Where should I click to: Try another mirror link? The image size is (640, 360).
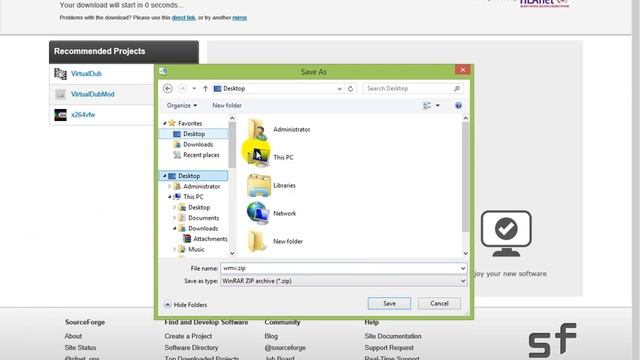tap(240, 18)
